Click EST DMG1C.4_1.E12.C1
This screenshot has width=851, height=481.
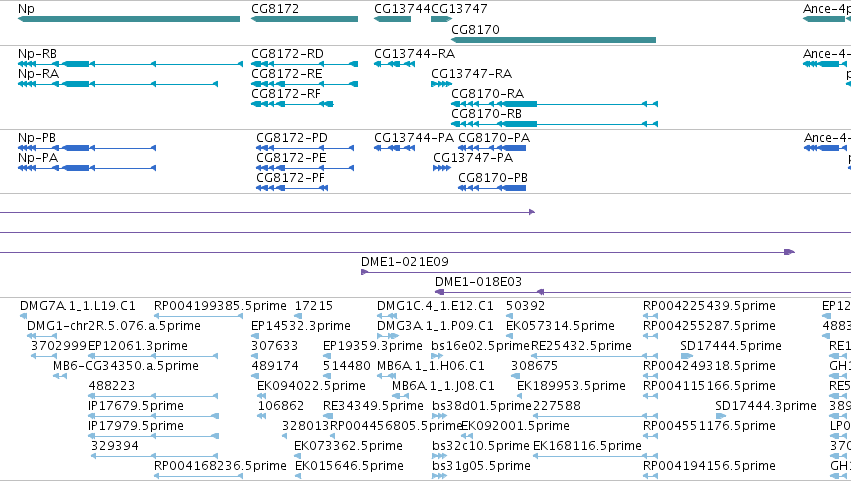[435, 306]
